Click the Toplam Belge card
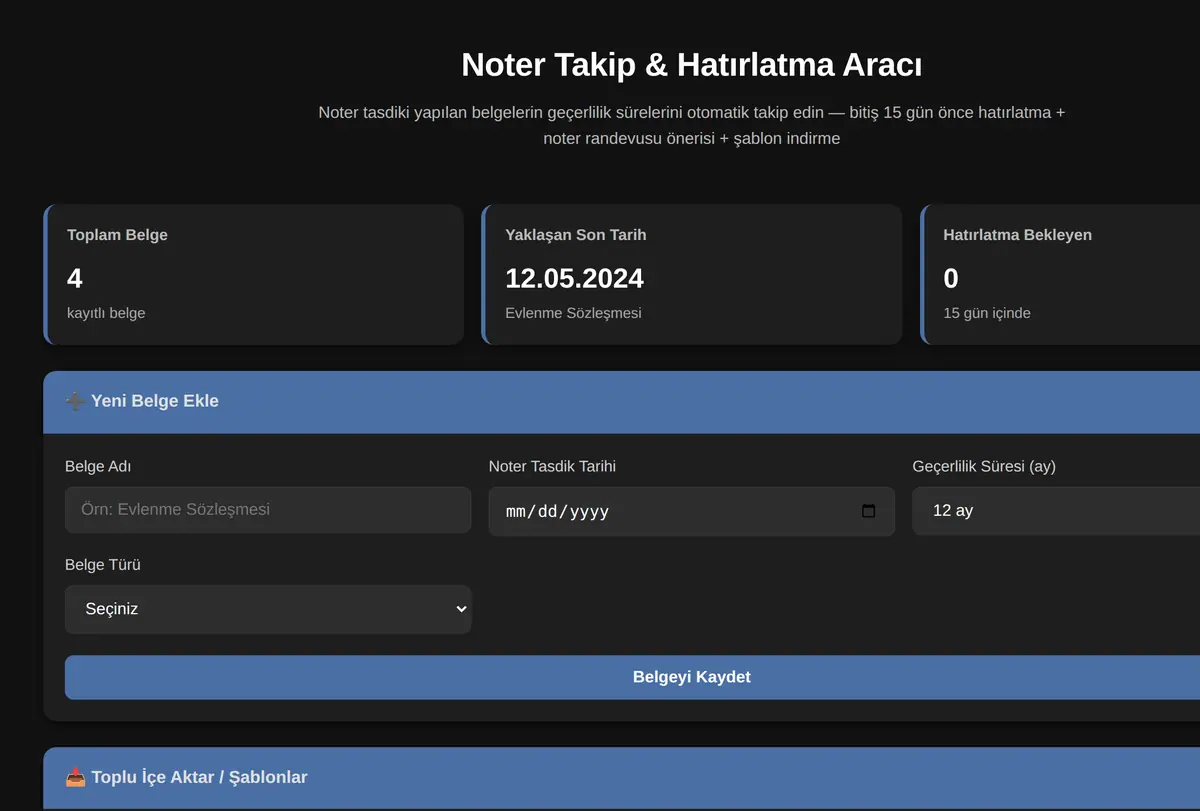The height and width of the screenshot is (811, 1200). 254,275
